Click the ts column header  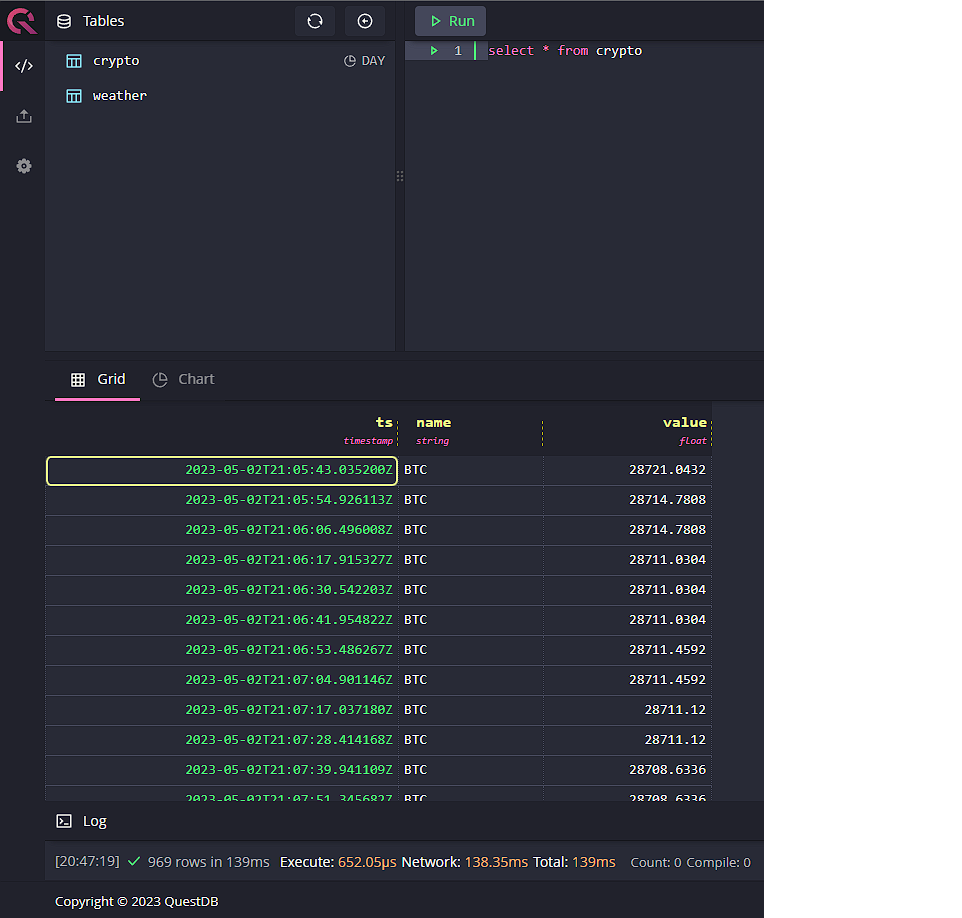click(222, 430)
